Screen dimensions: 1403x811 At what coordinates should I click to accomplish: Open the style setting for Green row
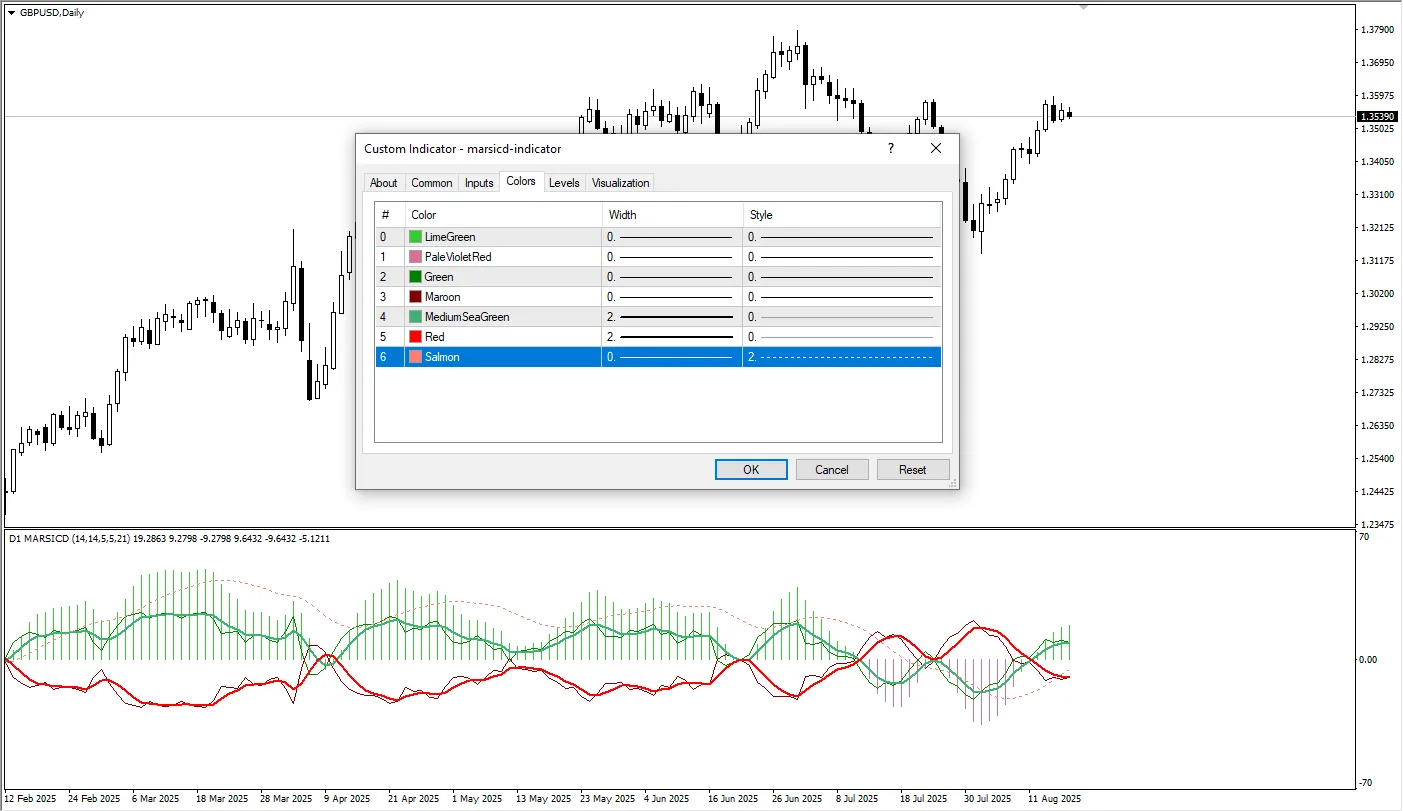(841, 277)
